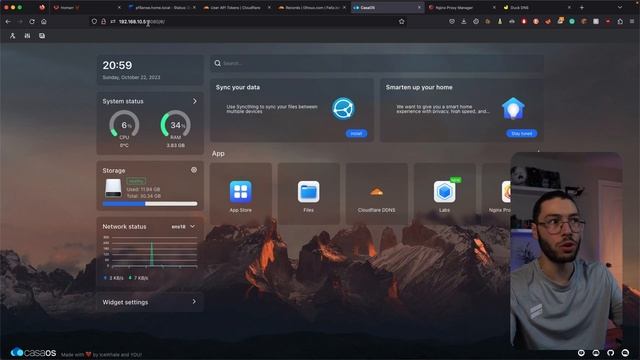Open the browser downloads panel
The width and height of the screenshot is (640, 360).
464,22
